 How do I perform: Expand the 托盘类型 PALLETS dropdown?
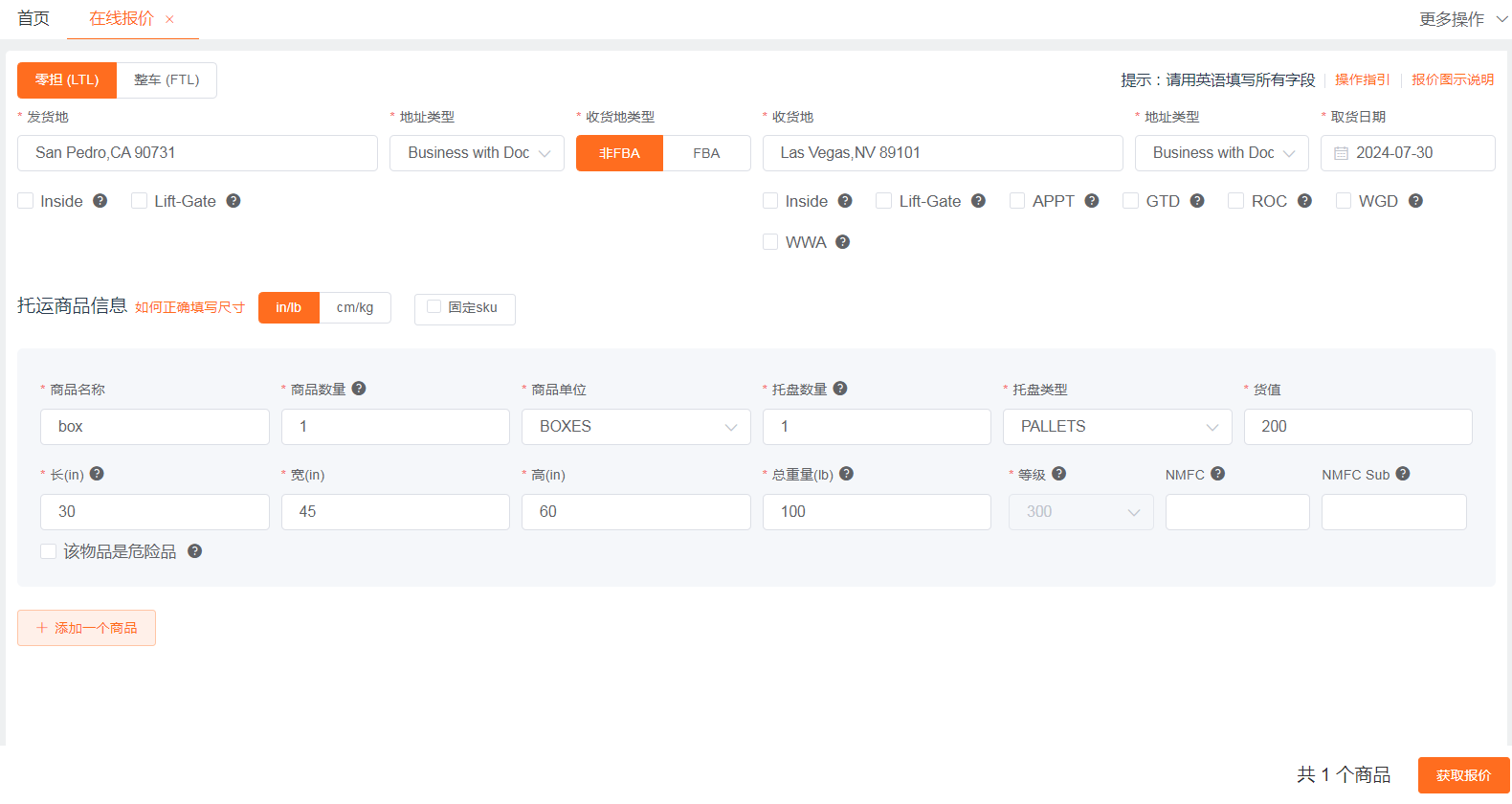[1117, 427]
